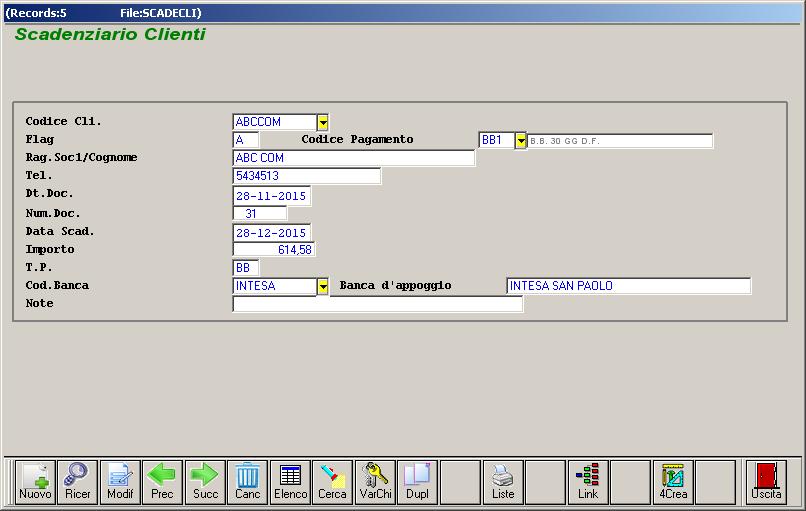The image size is (806, 511).
Task: Click the Codice Pagamento label
Action: 357,139
